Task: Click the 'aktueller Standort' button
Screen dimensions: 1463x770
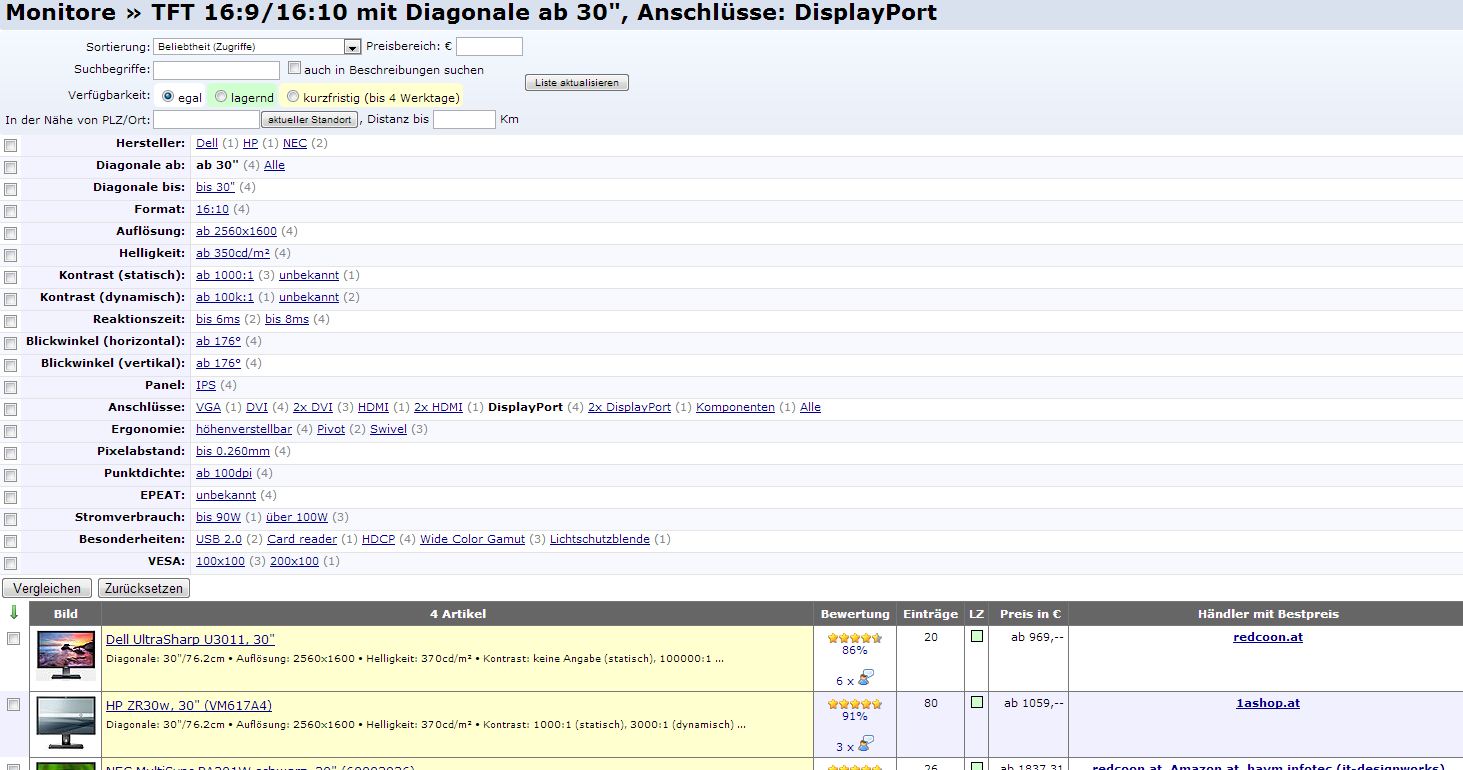Action: point(309,120)
